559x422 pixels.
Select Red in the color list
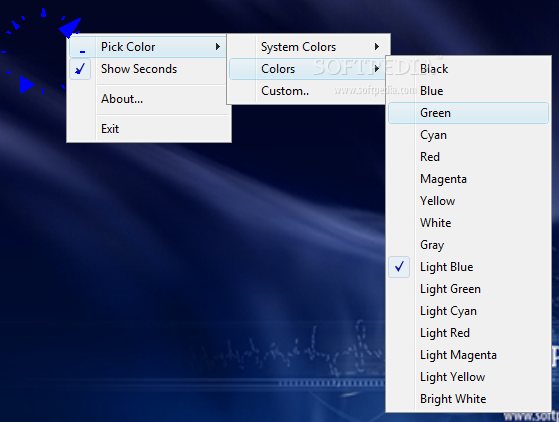468,157
